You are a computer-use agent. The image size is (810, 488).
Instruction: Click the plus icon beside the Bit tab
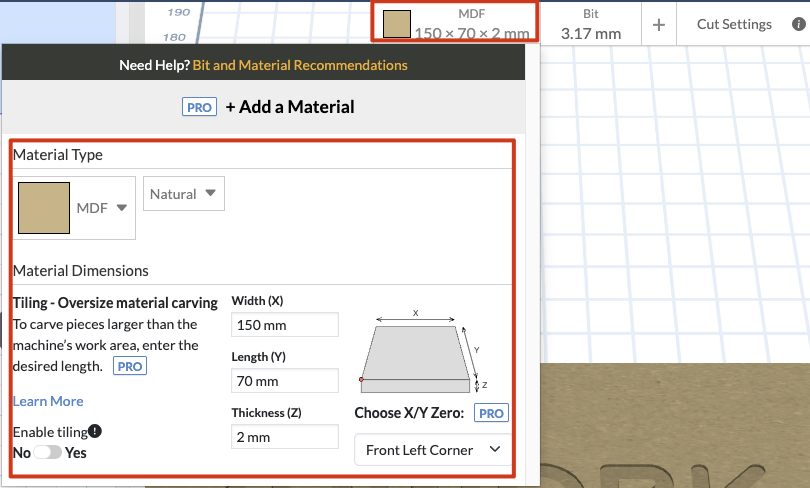click(658, 25)
